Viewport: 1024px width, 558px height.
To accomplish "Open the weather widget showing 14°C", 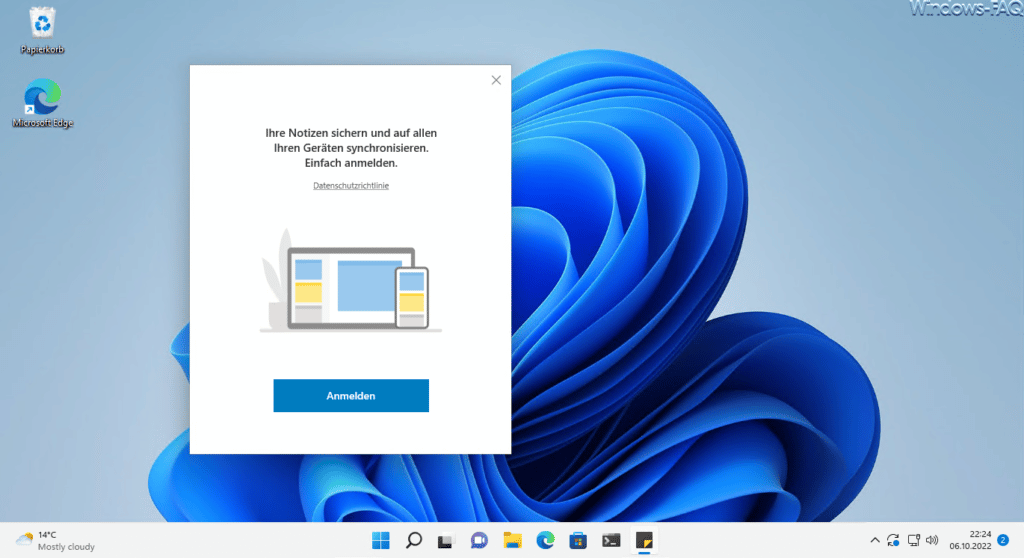I will tap(56, 540).
